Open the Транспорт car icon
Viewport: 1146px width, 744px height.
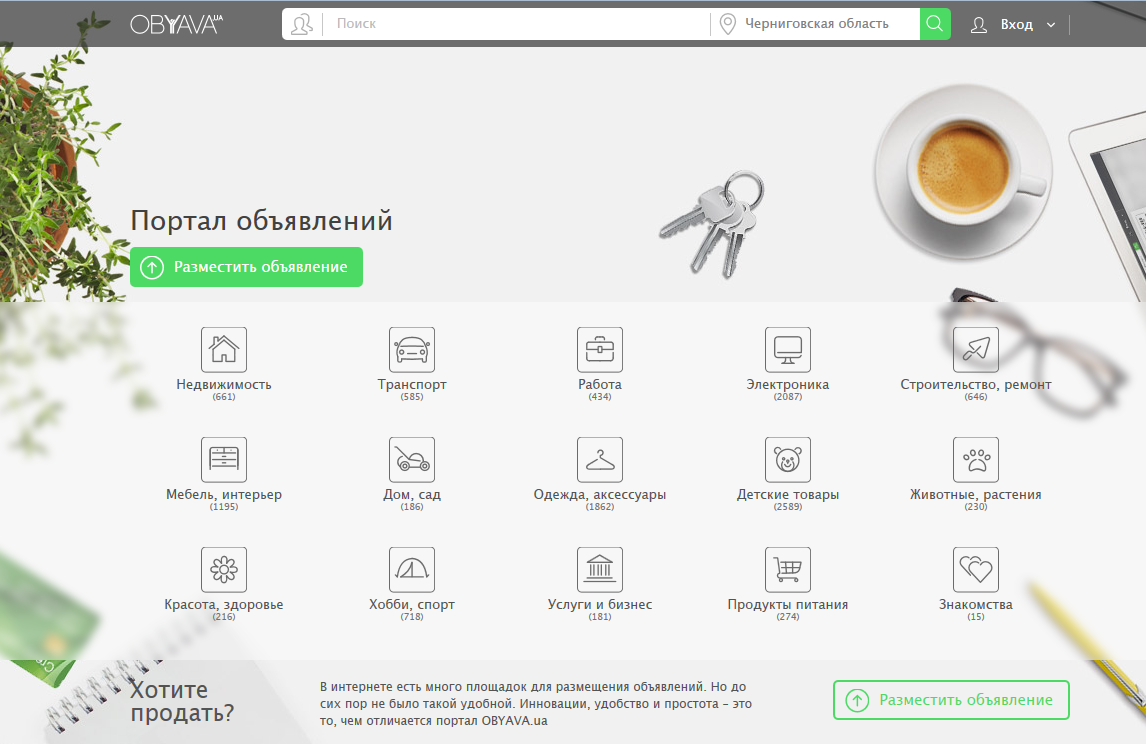[411, 349]
